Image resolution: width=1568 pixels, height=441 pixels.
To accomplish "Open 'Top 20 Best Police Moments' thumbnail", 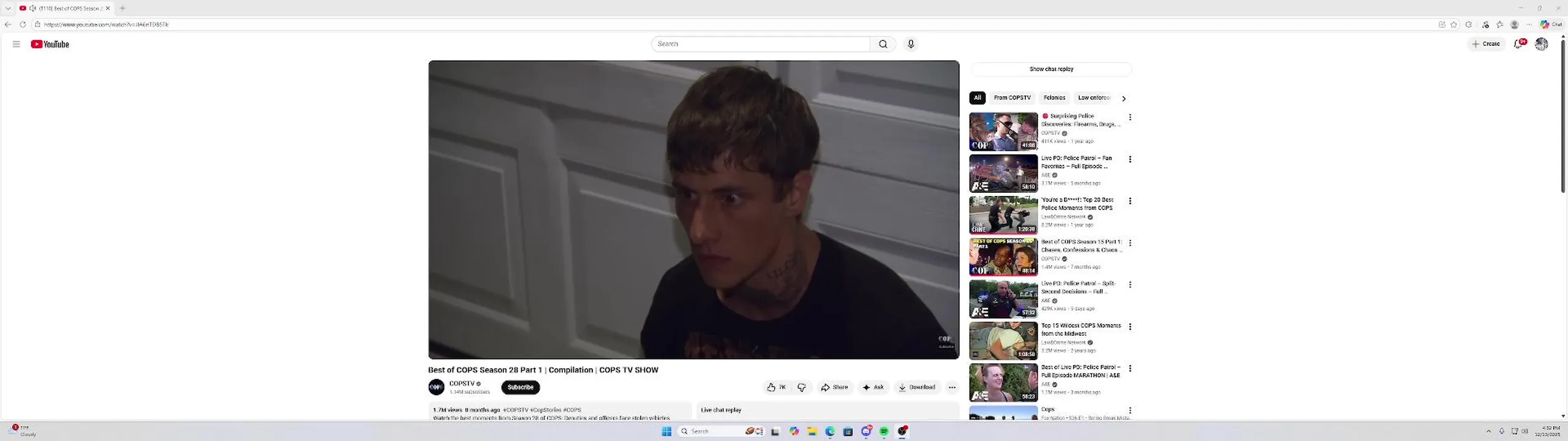I will coord(1003,215).
